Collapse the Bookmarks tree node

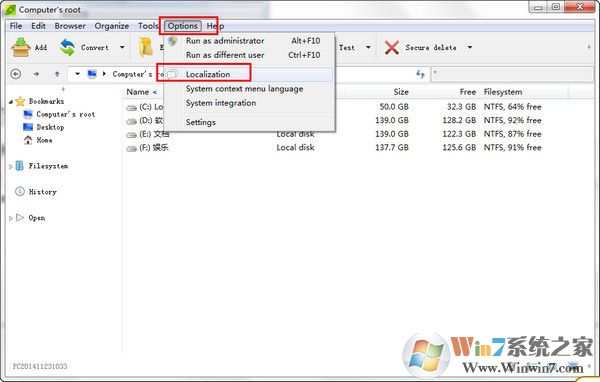click(x=11, y=102)
